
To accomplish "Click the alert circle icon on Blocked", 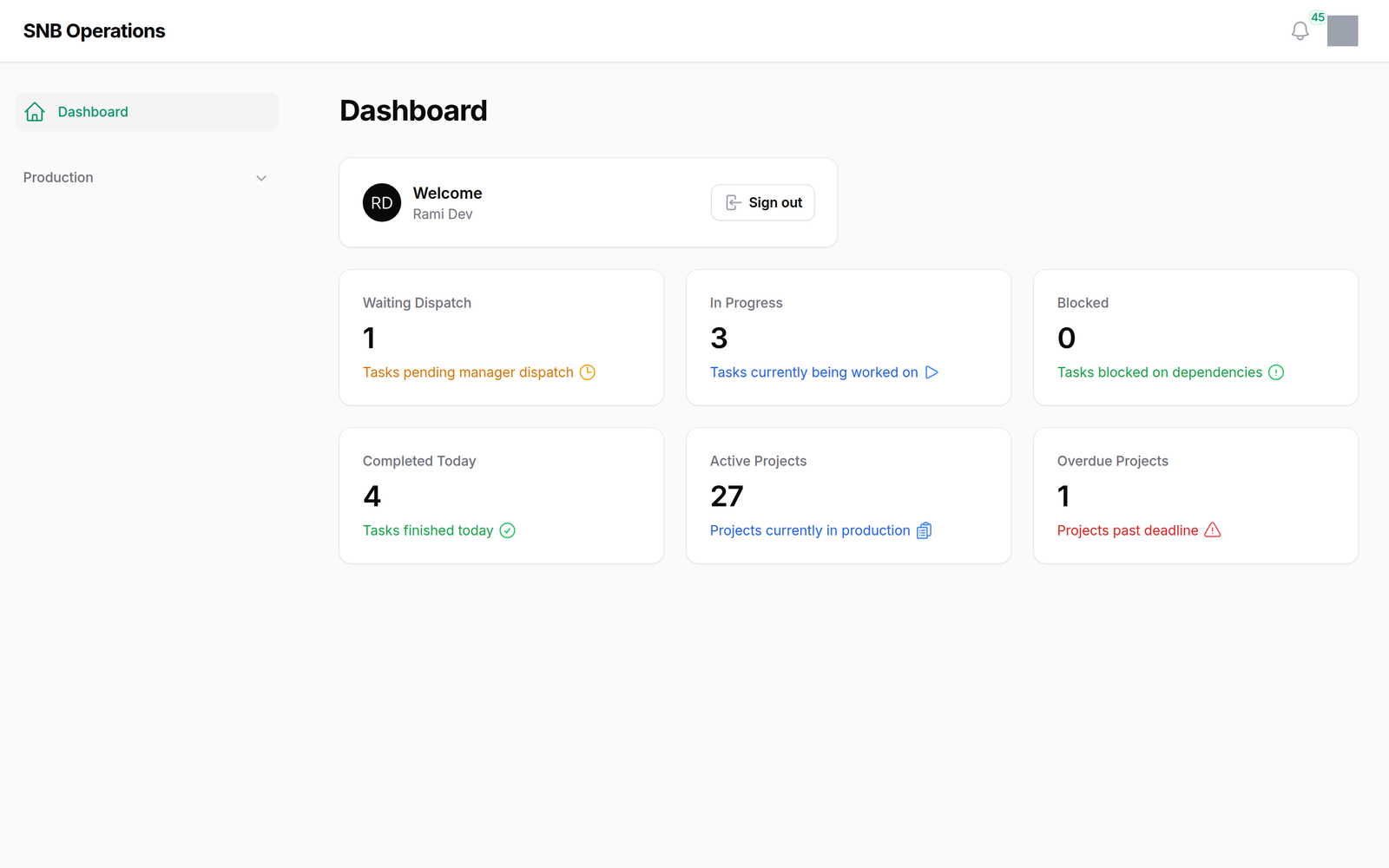I will click(x=1276, y=372).
